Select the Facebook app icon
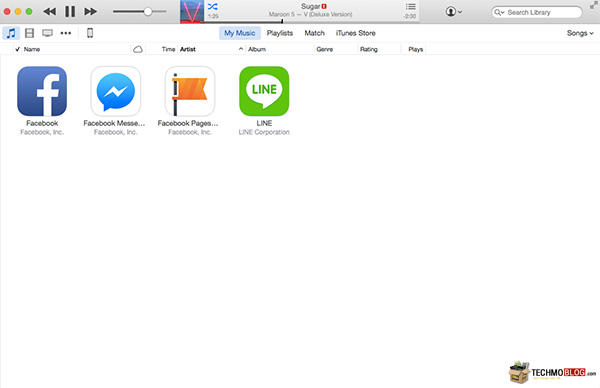The width and height of the screenshot is (600, 388). (42, 91)
